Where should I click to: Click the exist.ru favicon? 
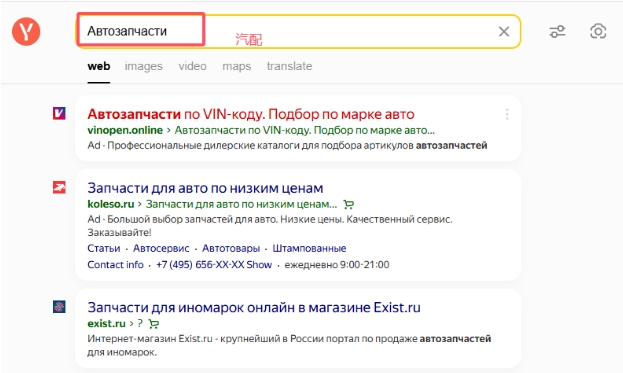coord(59,306)
